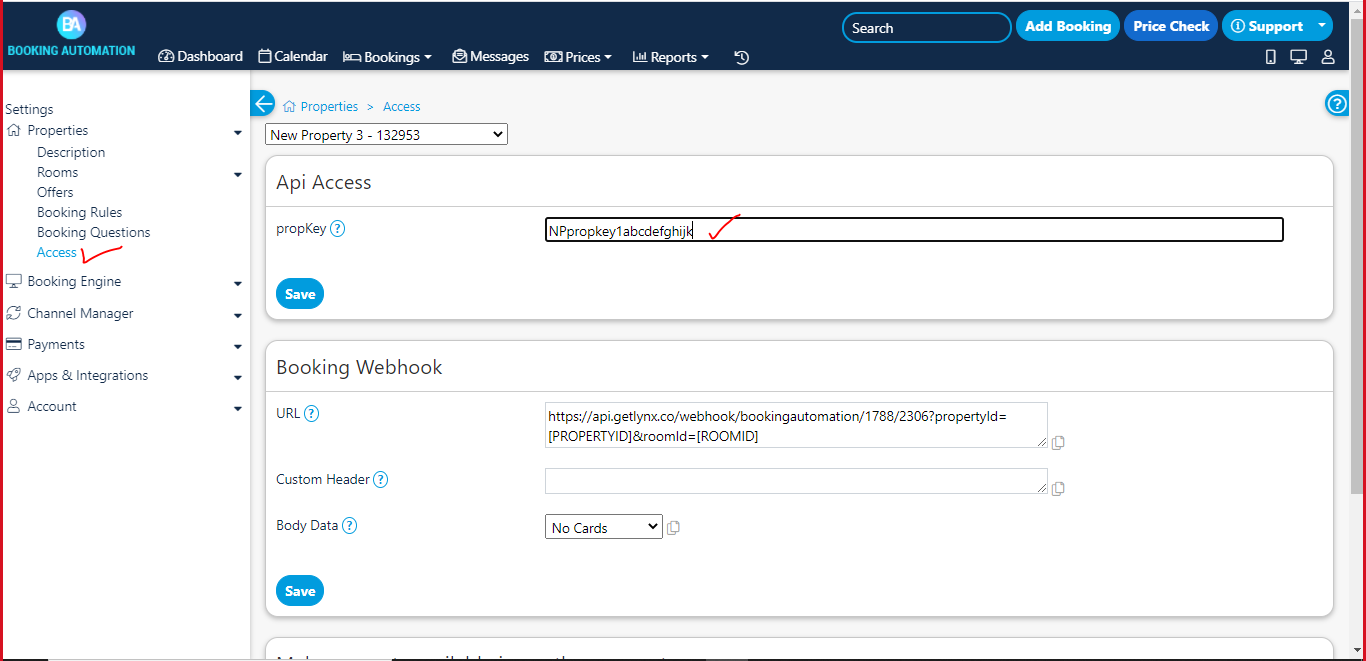Screen dimensions: 1366x661
Task: Click the blue back arrow circle
Action: point(262,103)
